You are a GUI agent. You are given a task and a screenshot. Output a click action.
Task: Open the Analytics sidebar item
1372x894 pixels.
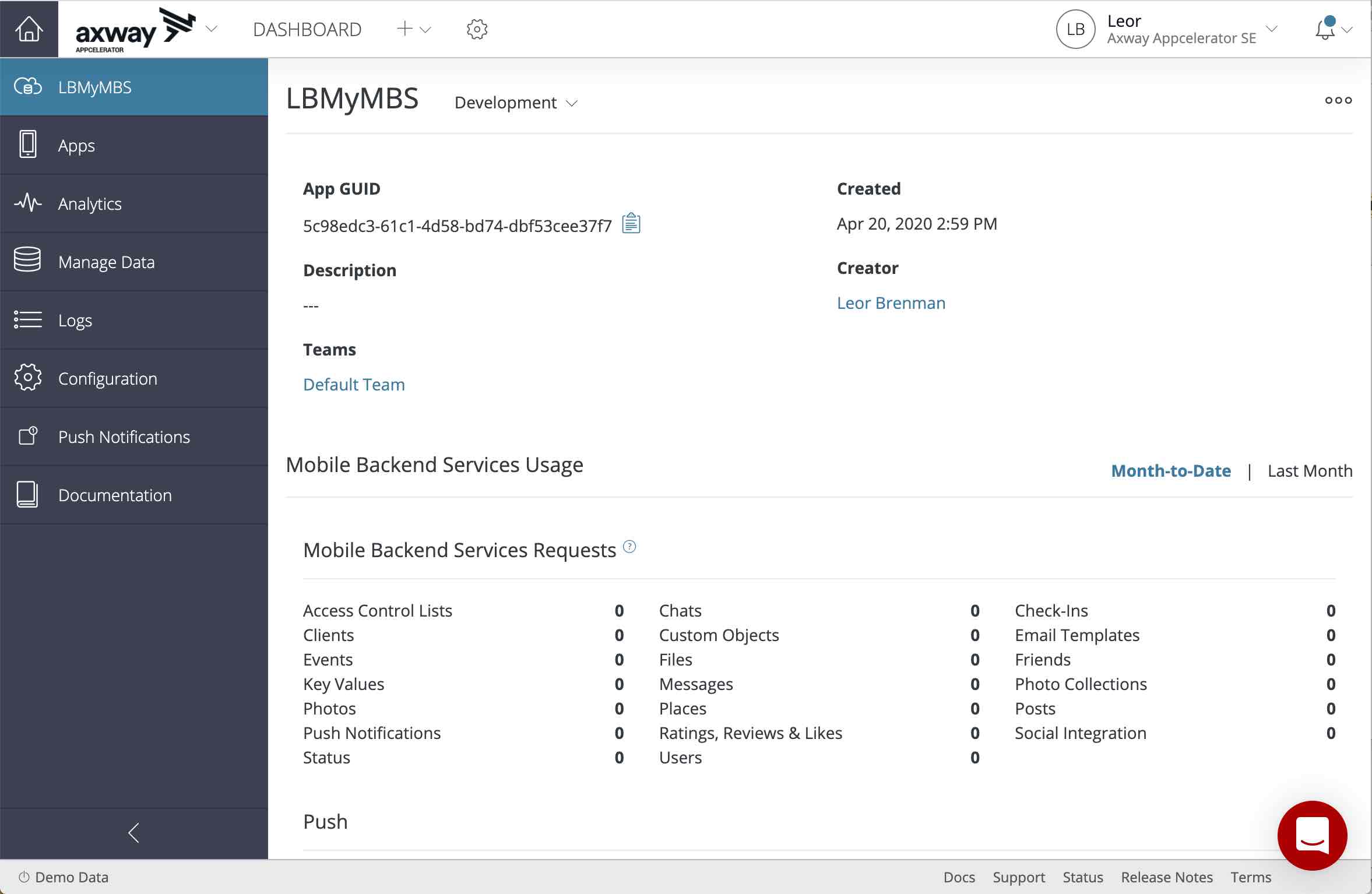(x=134, y=203)
